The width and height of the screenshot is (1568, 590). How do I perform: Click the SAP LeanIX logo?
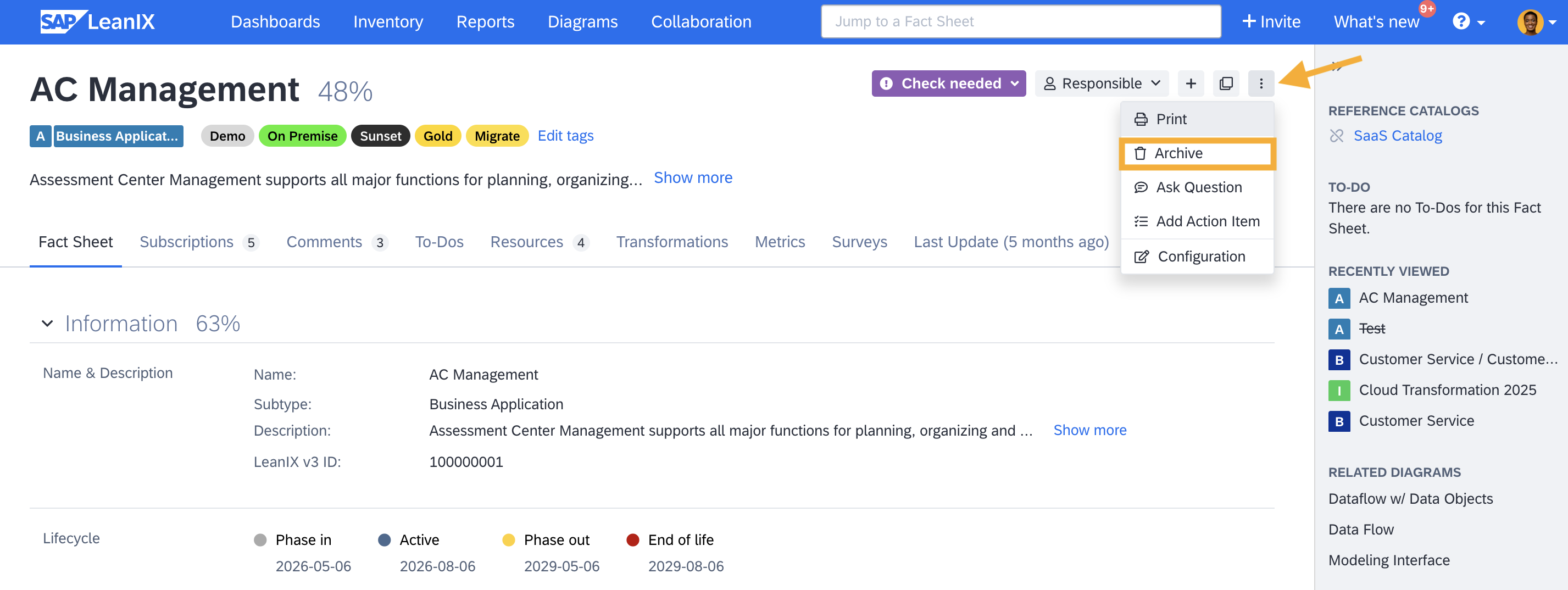[97, 22]
